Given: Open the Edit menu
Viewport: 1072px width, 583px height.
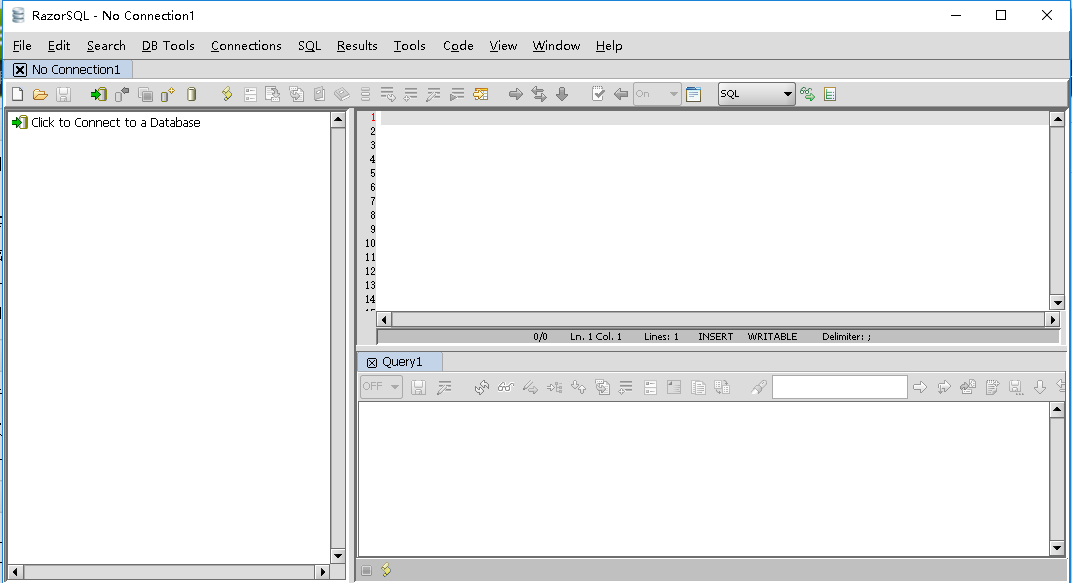Looking at the screenshot, I should [x=59, y=46].
